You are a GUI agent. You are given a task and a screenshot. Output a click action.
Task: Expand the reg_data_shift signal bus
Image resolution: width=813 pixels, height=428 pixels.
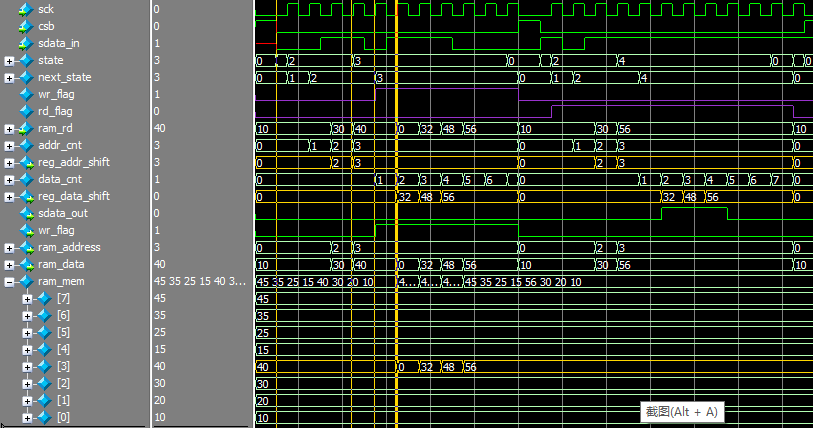pyautogui.click(x=9, y=197)
